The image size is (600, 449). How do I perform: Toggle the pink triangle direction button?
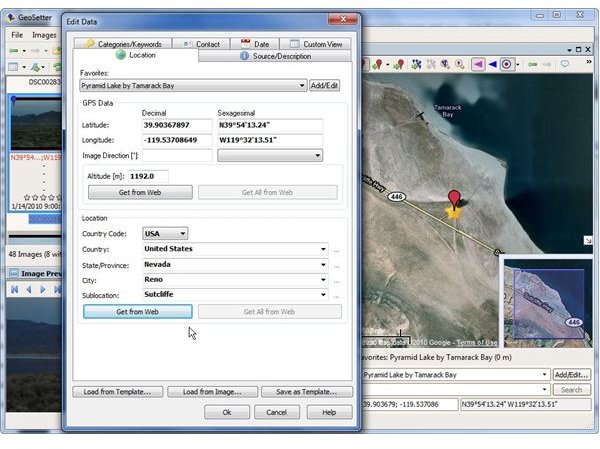(478, 64)
